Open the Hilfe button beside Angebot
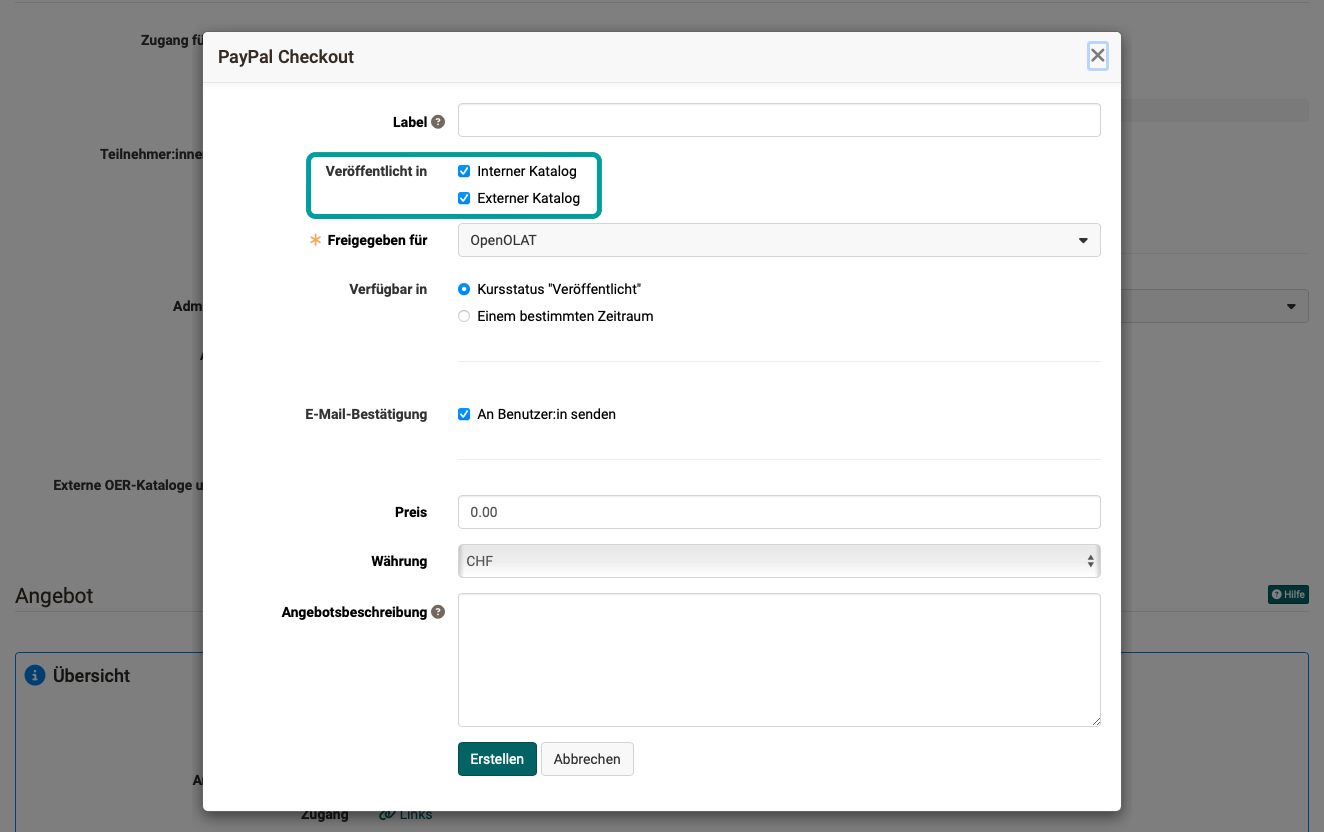 pyautogui.click(x=1288, y=595)
